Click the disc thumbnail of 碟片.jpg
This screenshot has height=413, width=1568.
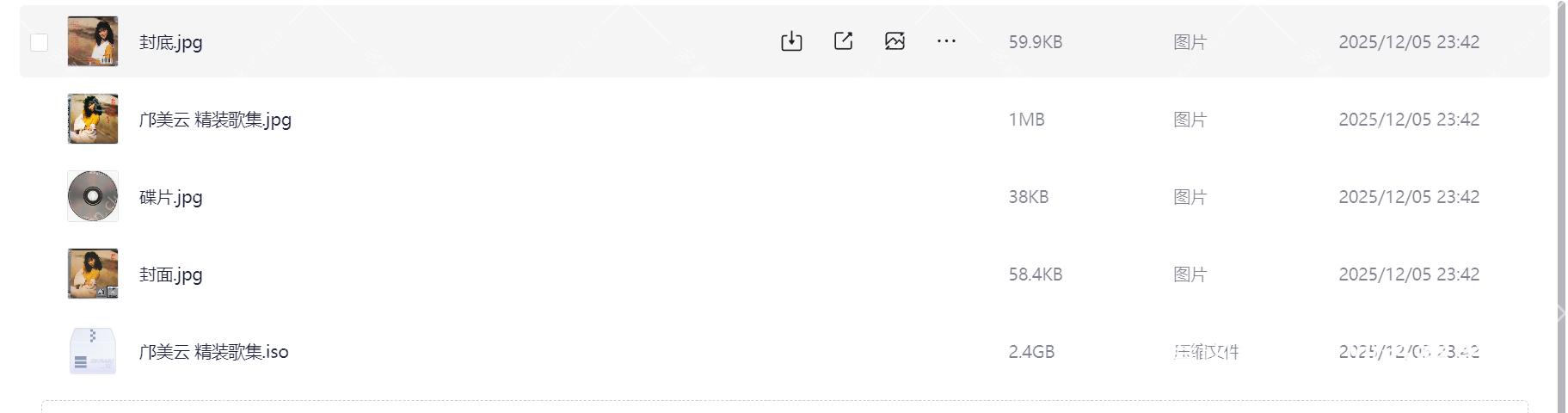pyautogui.click(x=93, y=196)
